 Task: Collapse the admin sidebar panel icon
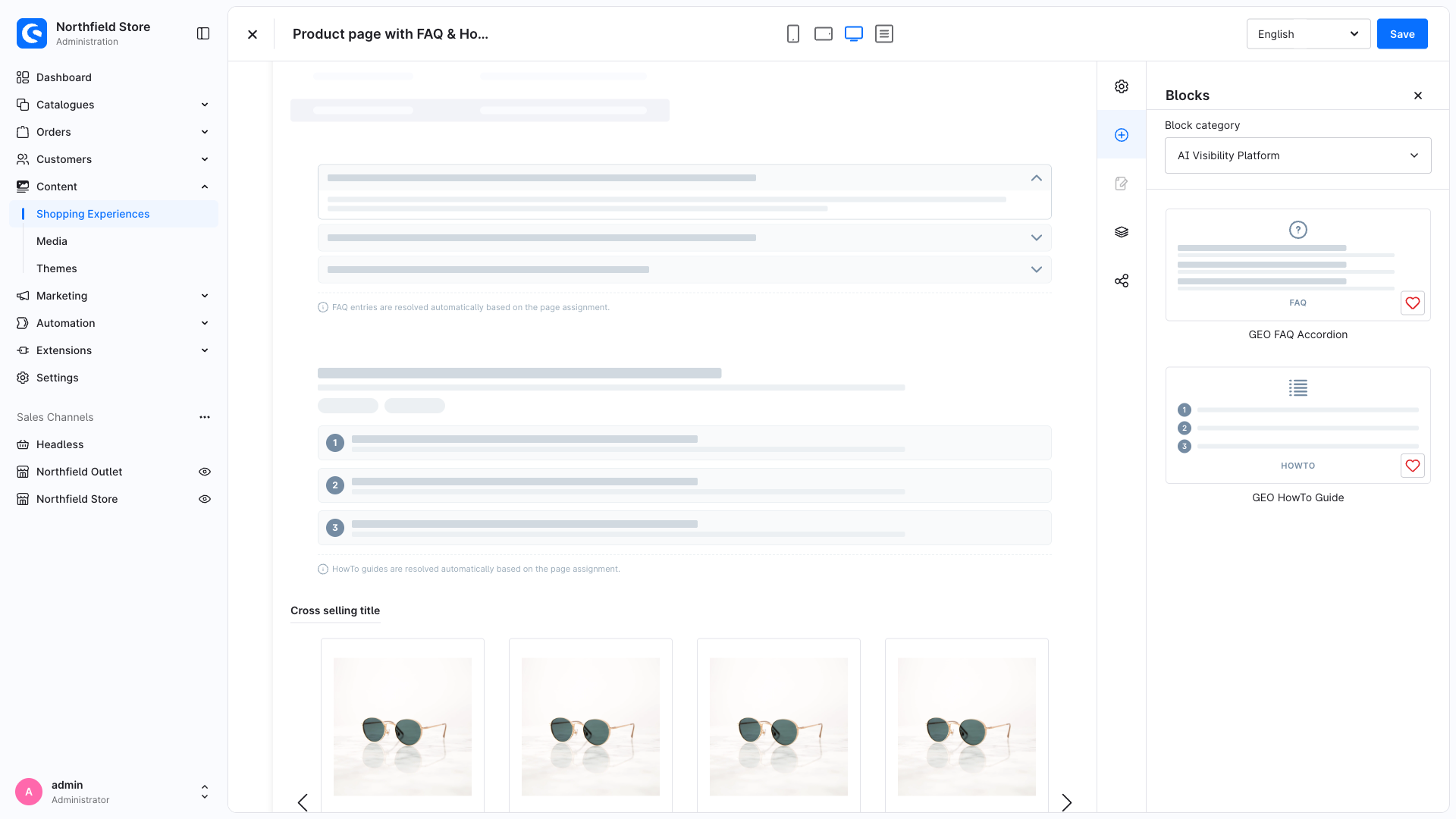pos(203,33)
